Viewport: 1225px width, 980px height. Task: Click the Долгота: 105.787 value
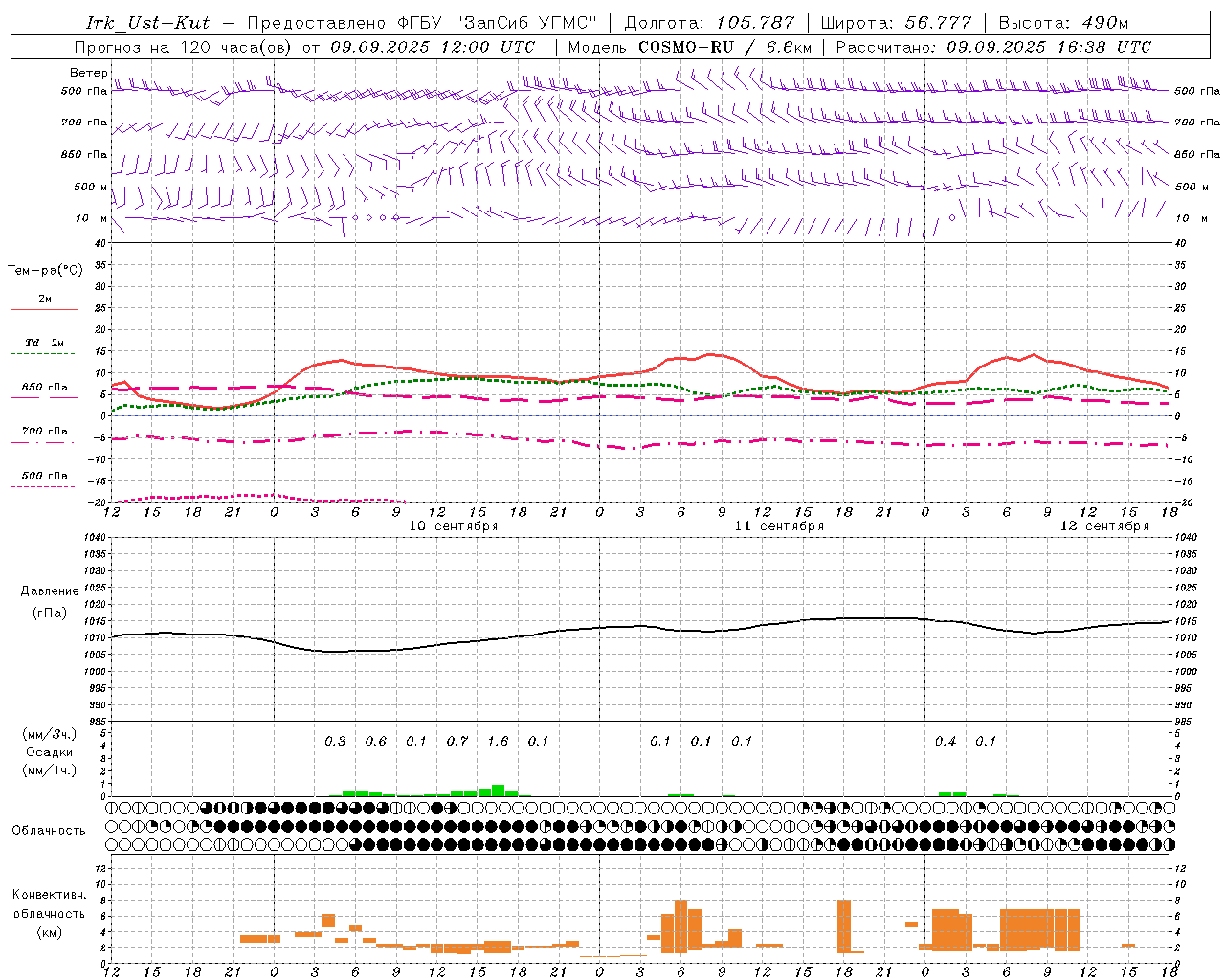[x=709, y=23]
